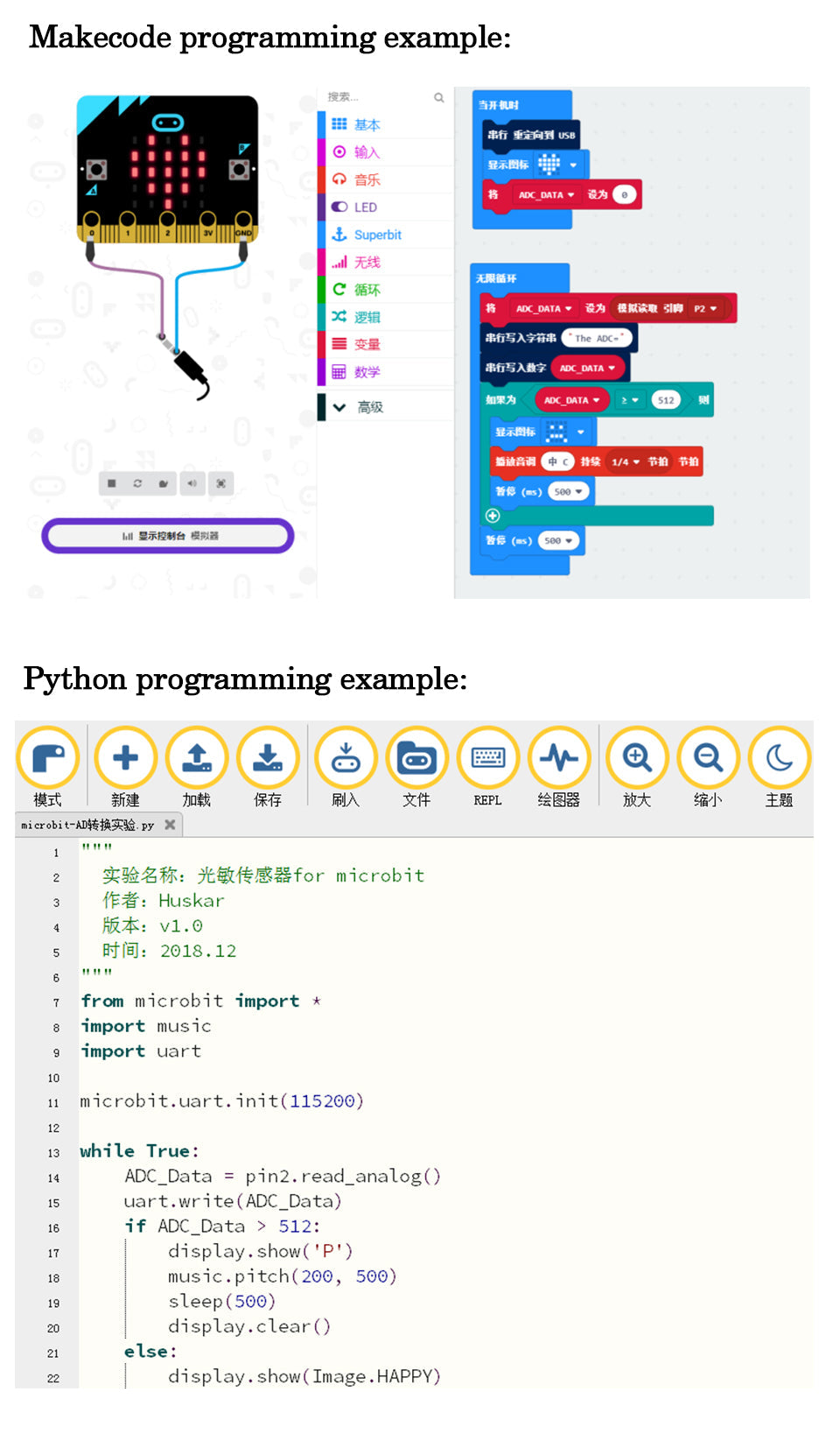Open the Plotter (绘图器) icon
Viewport: 840px width, 1448px height.
click(558, 758)
